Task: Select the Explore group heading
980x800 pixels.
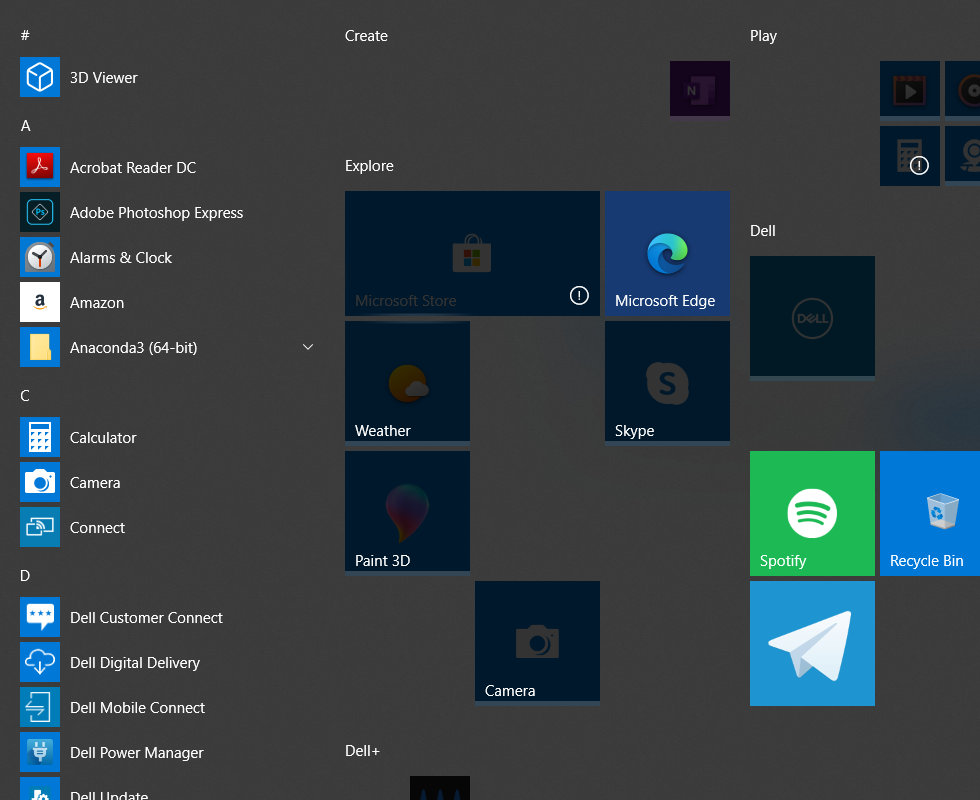Action: 369,166
